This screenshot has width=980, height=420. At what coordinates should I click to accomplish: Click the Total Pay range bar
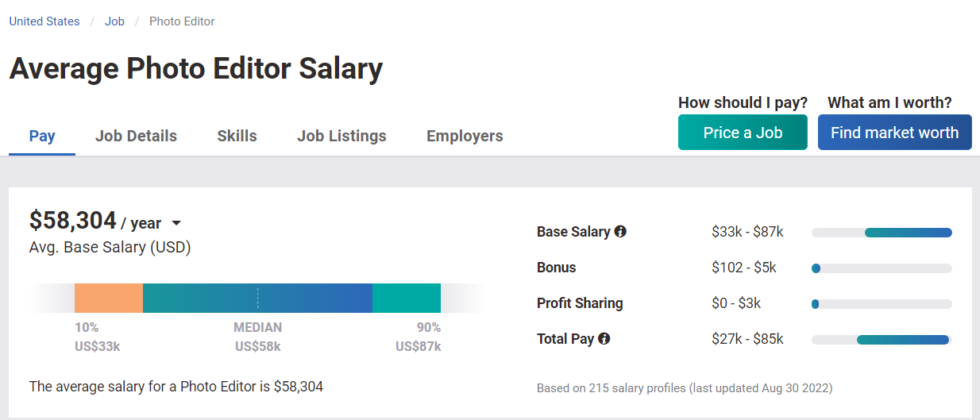coord(882,339)
